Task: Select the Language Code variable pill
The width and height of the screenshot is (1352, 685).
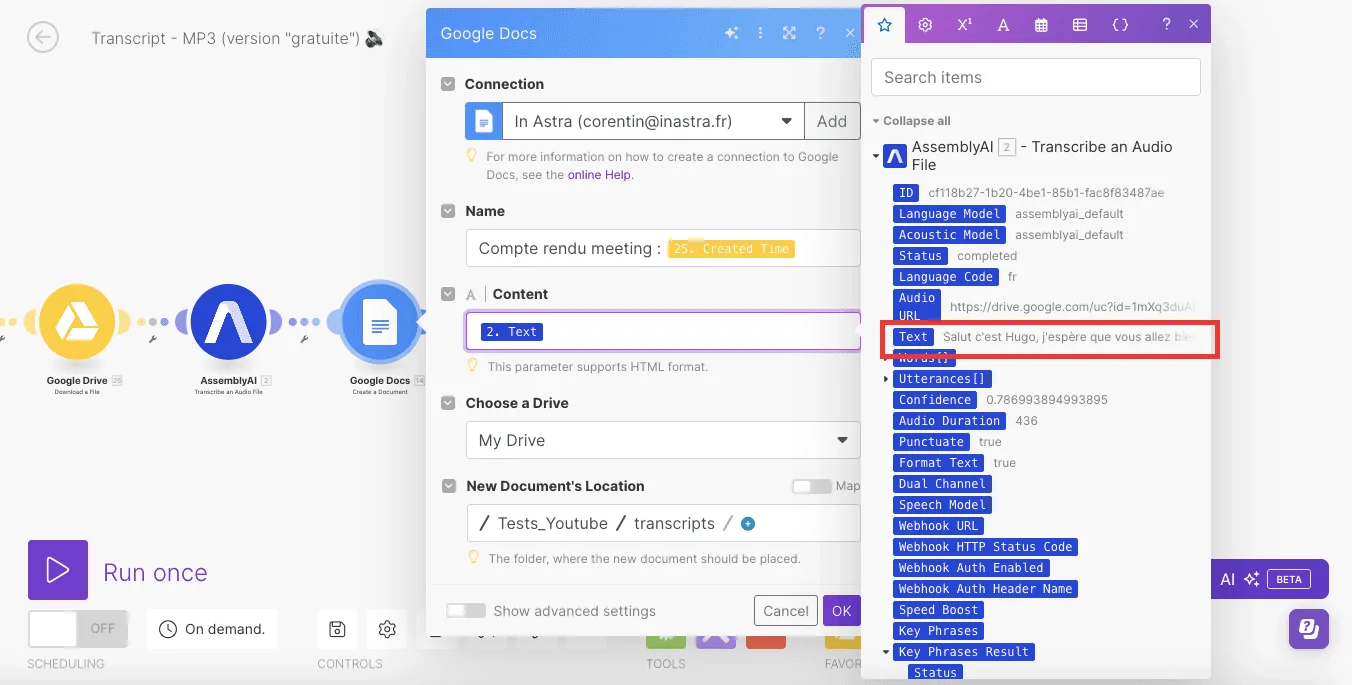Action: point(945,277)
